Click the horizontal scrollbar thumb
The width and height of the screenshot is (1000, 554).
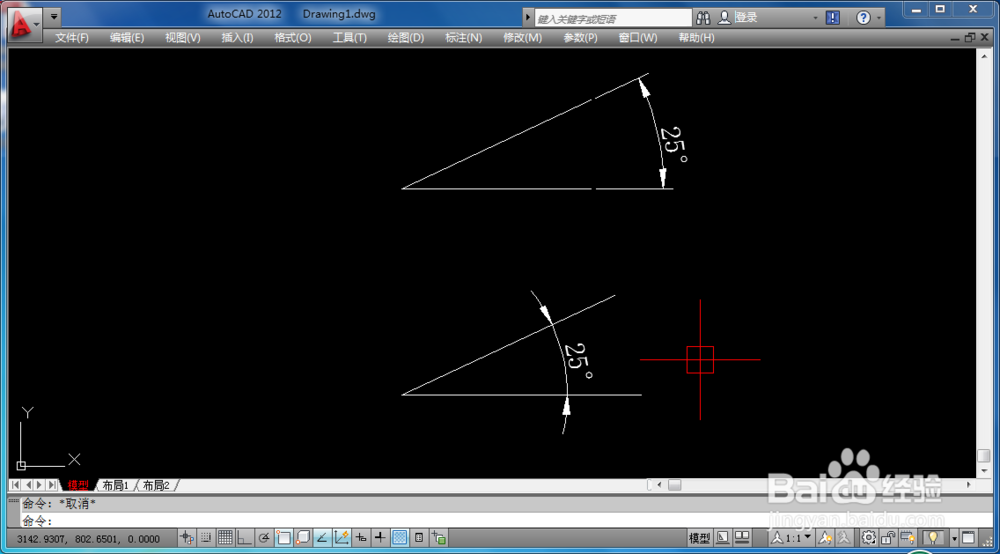point(675,485)
